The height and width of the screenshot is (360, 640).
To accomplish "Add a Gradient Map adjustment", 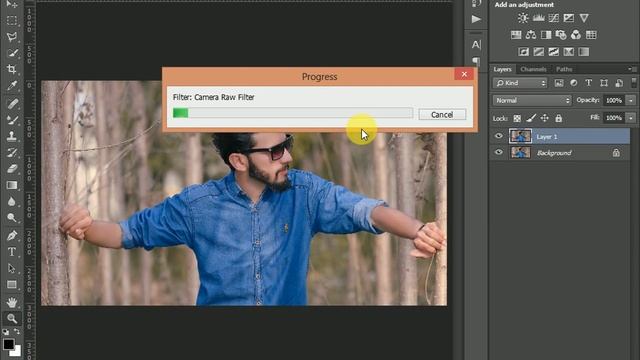I will click(x=584, y=52).
